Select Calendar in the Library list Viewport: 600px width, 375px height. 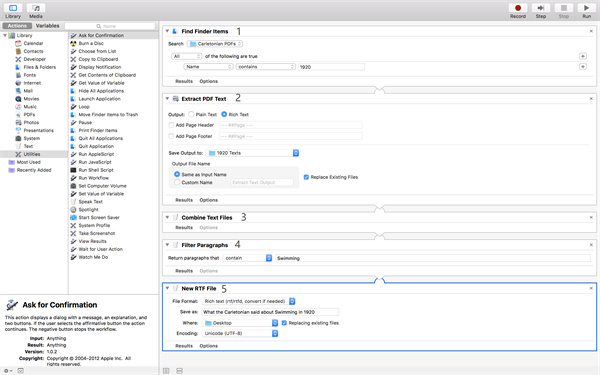34,43
